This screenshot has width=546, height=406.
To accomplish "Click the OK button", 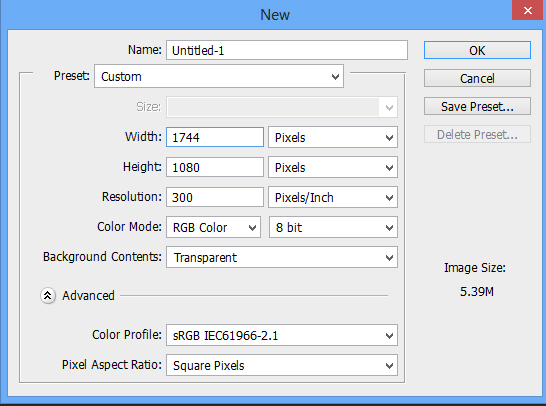I will [477, 50].
